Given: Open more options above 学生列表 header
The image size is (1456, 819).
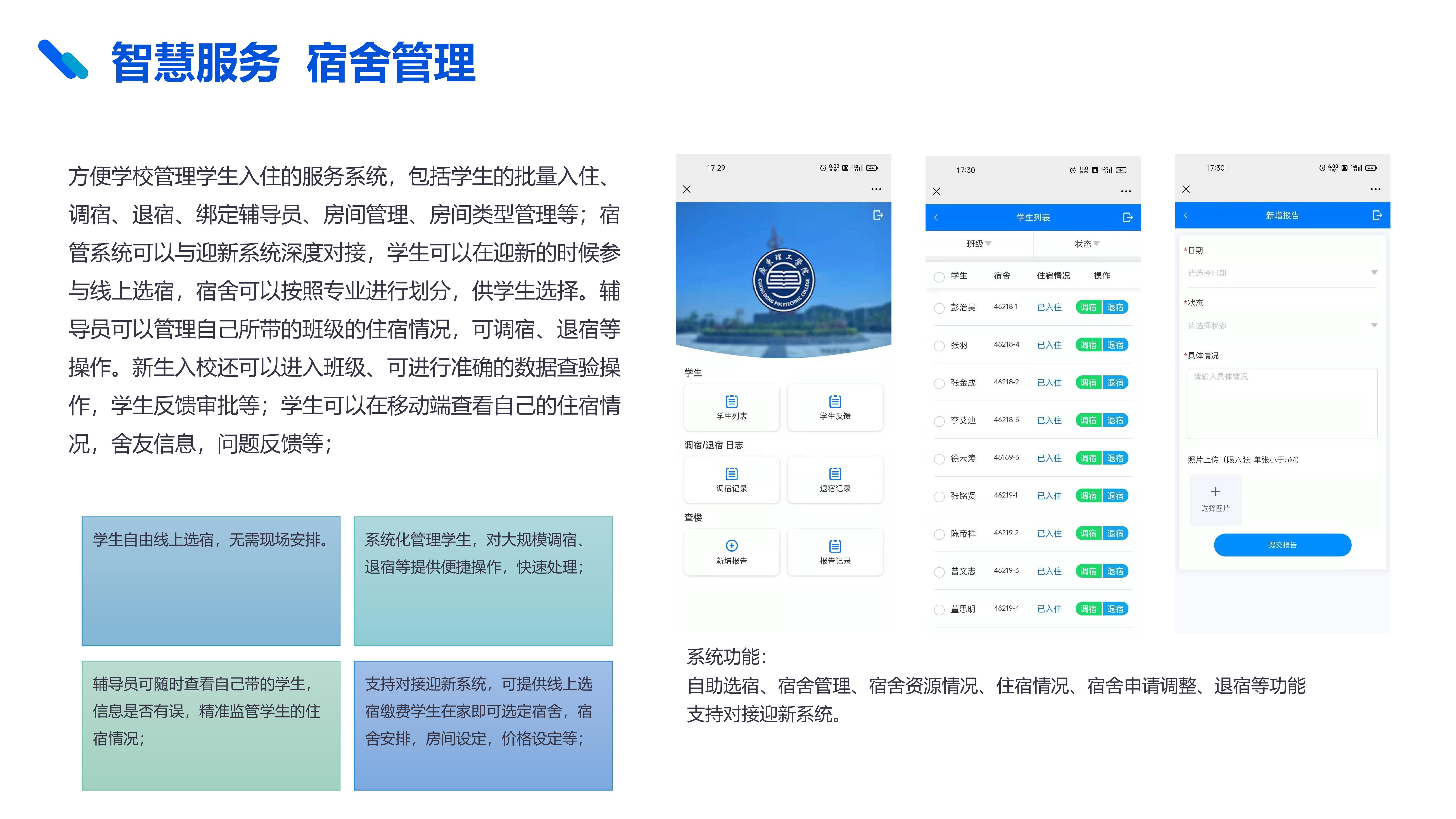Looking at the screenshot, I should click(1126, 192).
